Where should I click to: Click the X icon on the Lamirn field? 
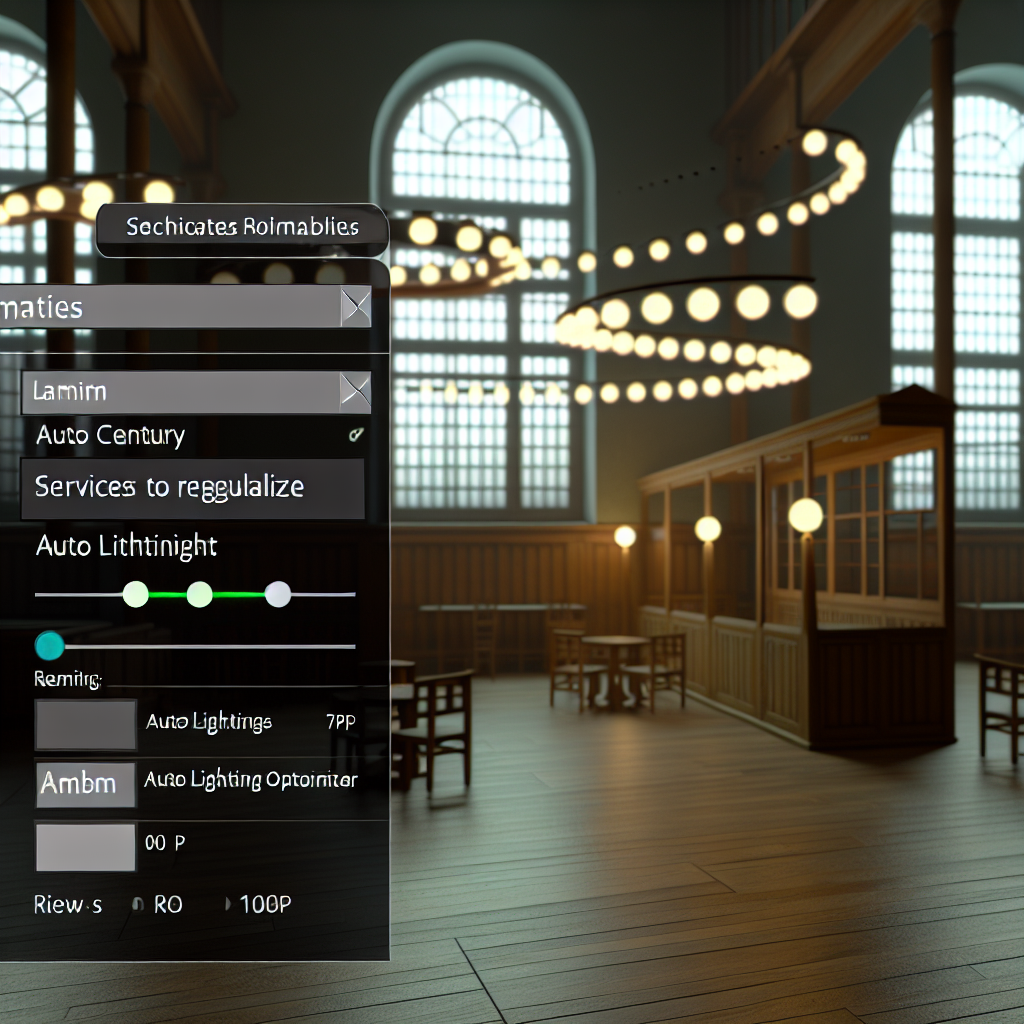355,391
